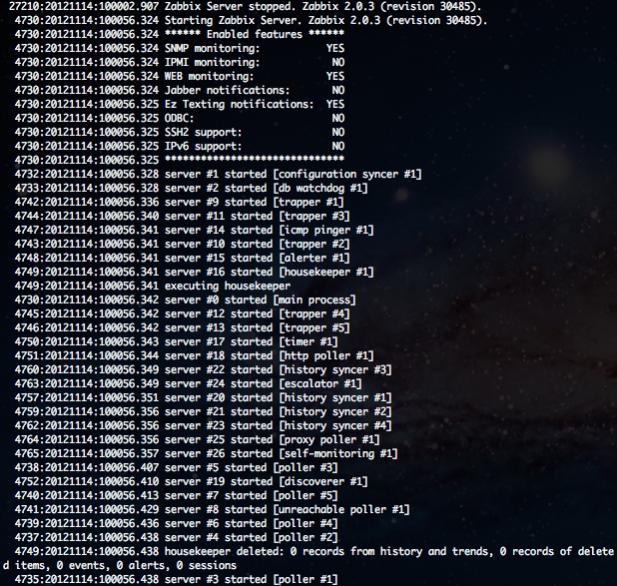Click the 'Jabber notifications: NO' line
This screenshot has height=586, width=617.
(179, 91)
